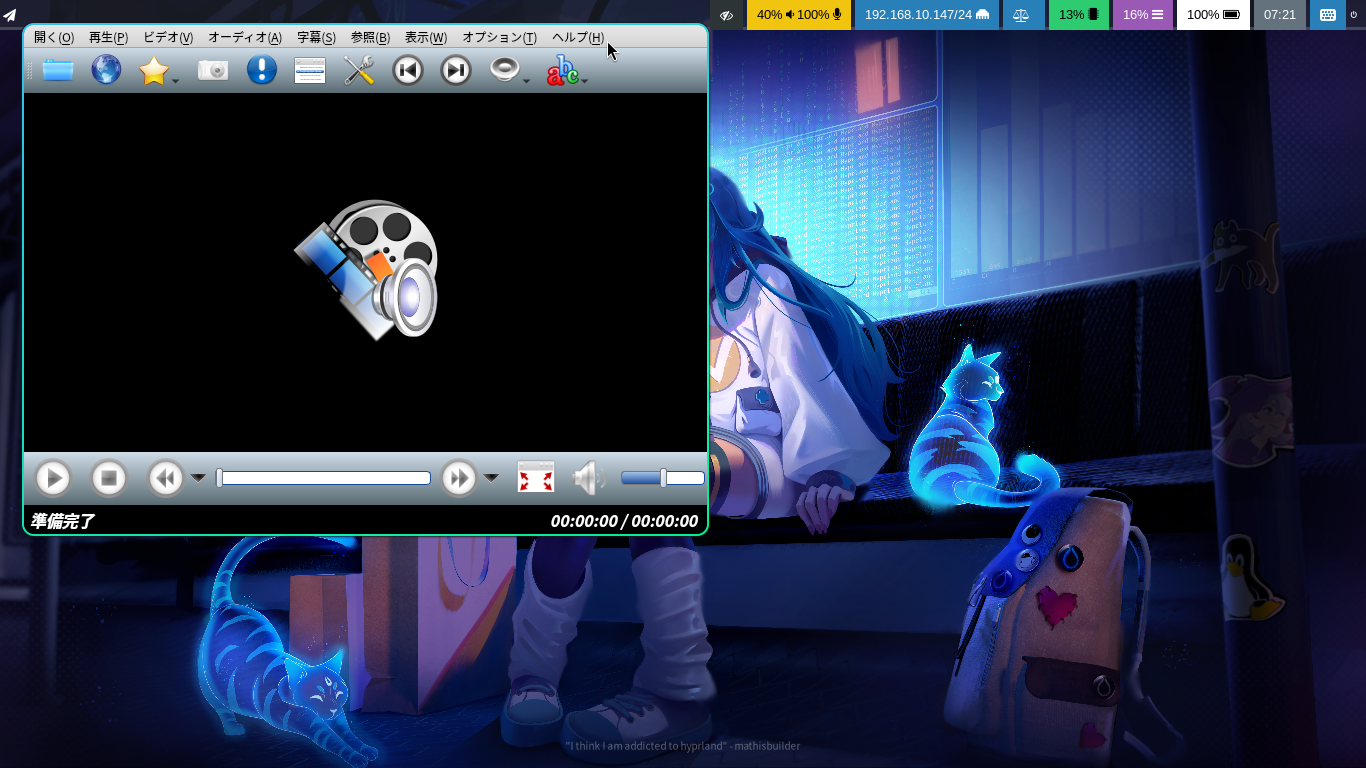
Task: Click the rewind button
Action: [x=166, y=478]
